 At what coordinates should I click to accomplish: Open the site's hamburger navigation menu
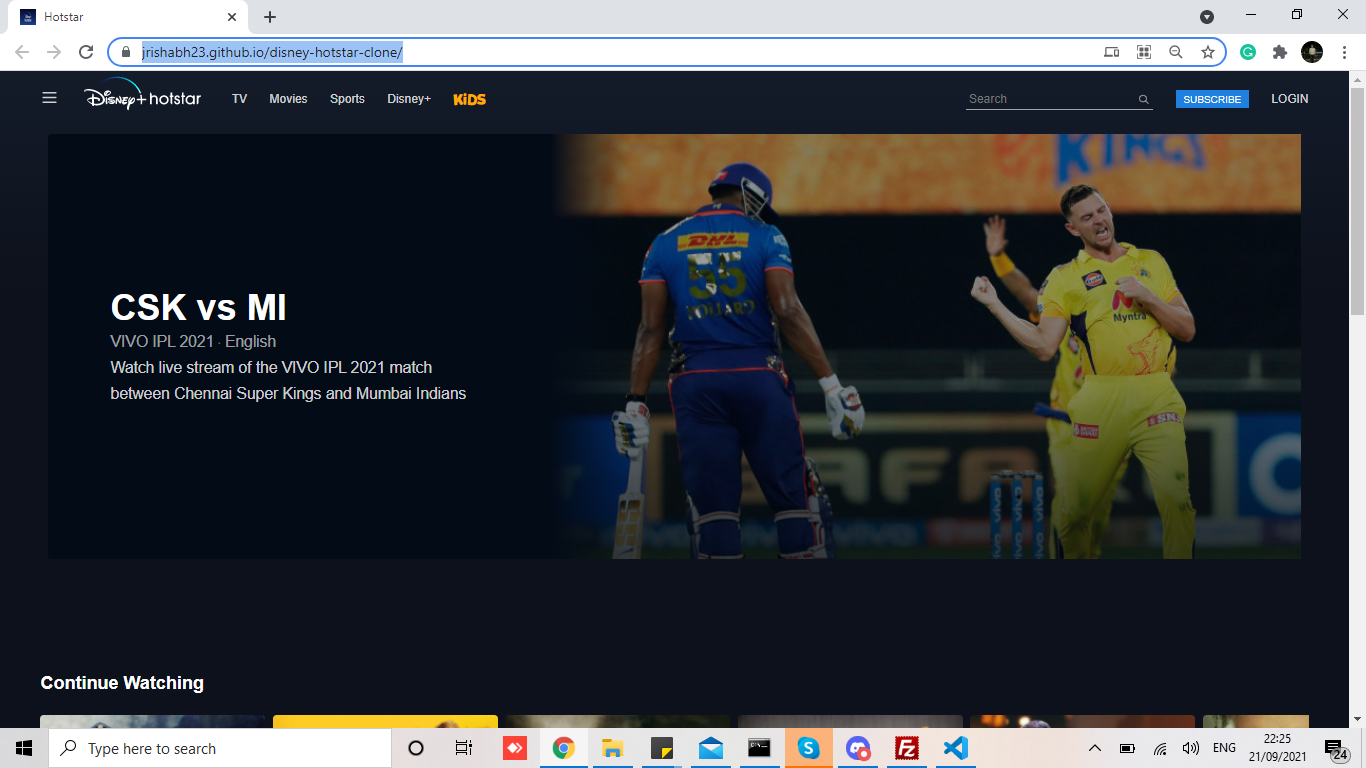49,97
